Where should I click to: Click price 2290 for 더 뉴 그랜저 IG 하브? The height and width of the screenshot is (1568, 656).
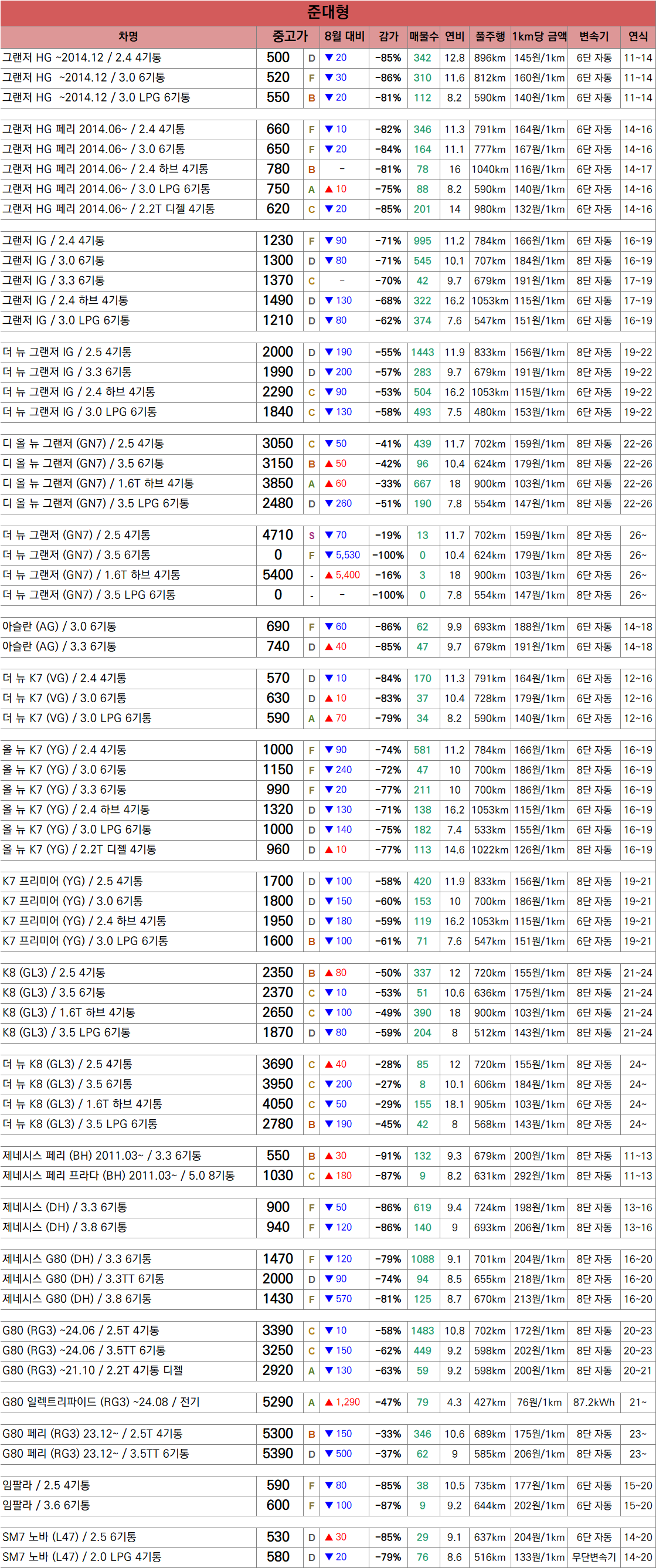point(278,392)
